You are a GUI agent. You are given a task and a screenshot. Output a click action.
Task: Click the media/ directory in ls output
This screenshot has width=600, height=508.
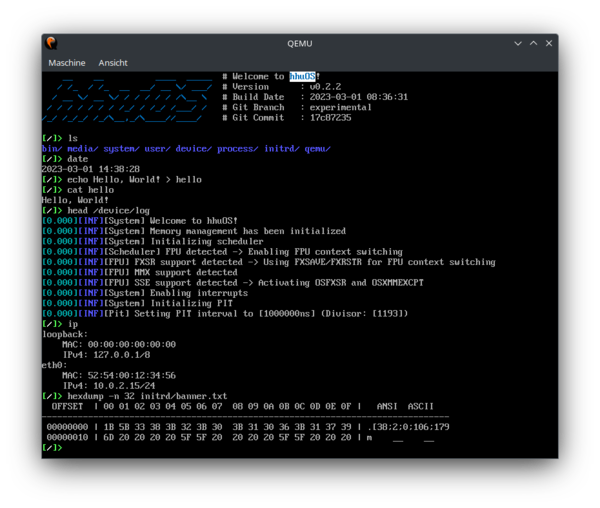click(x=83, y=149)
